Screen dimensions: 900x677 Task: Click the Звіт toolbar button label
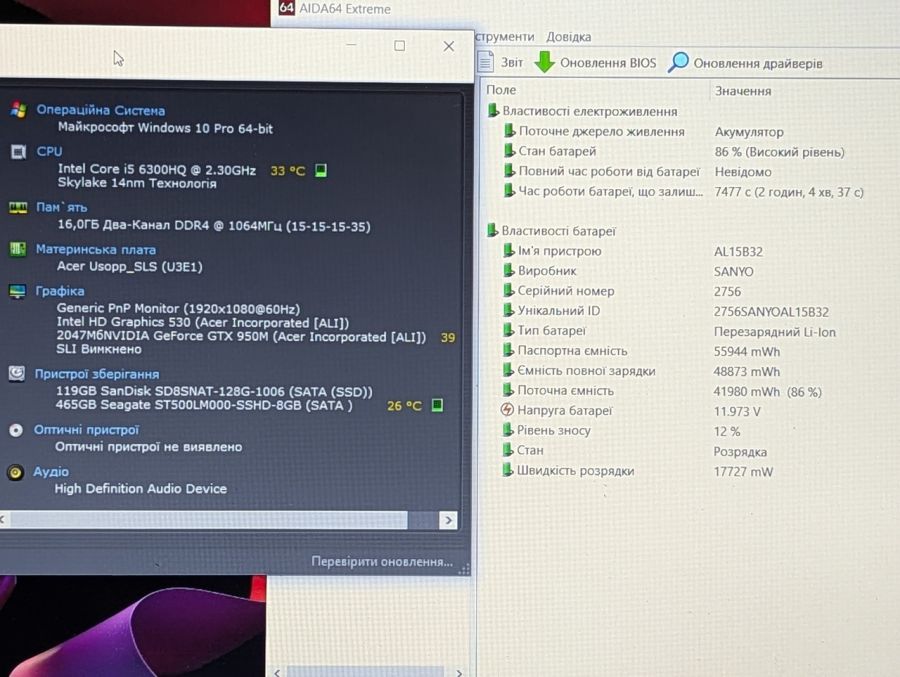(x=512, y=62)
